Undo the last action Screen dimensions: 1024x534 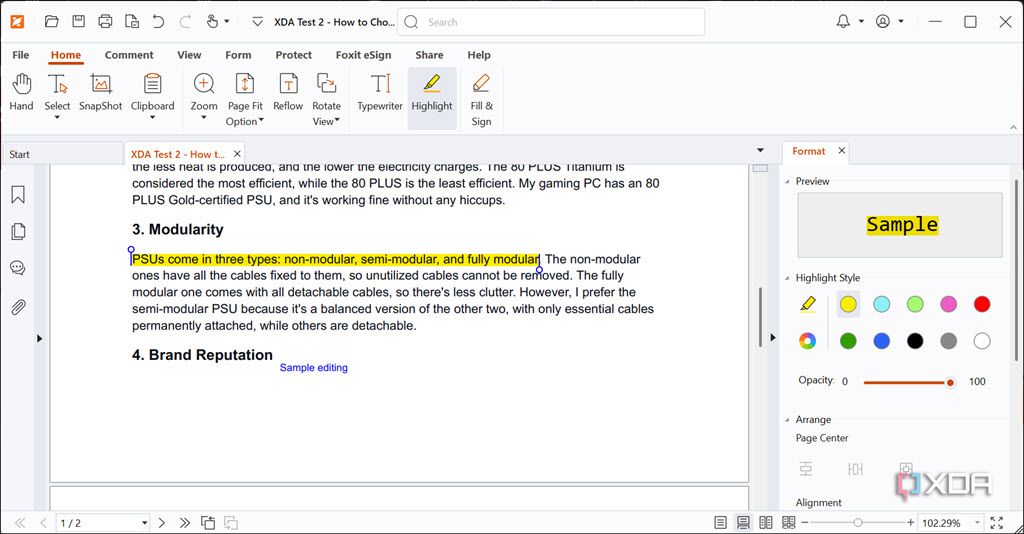(158, 22)
